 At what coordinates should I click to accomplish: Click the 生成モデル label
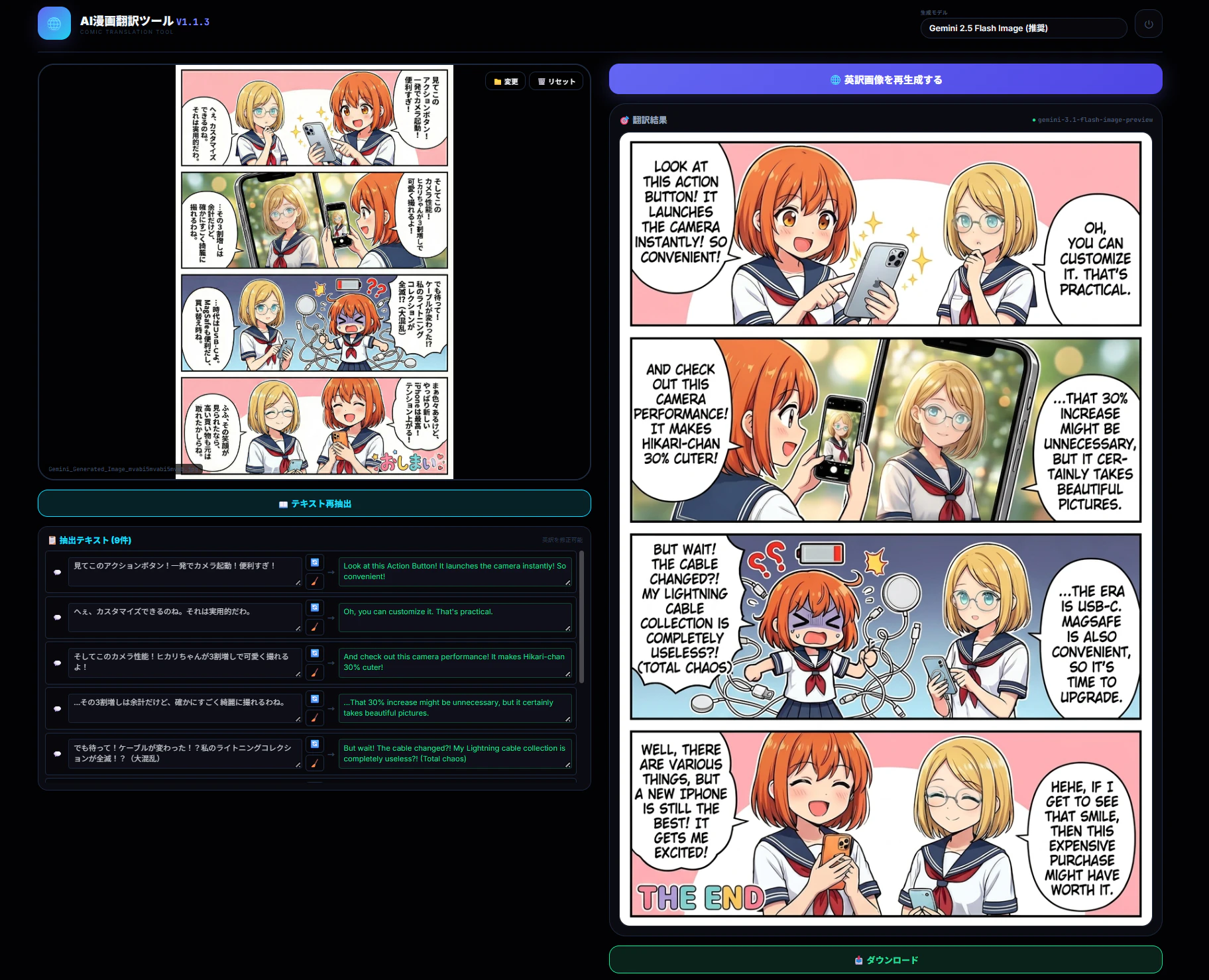(x=934, y=13)
